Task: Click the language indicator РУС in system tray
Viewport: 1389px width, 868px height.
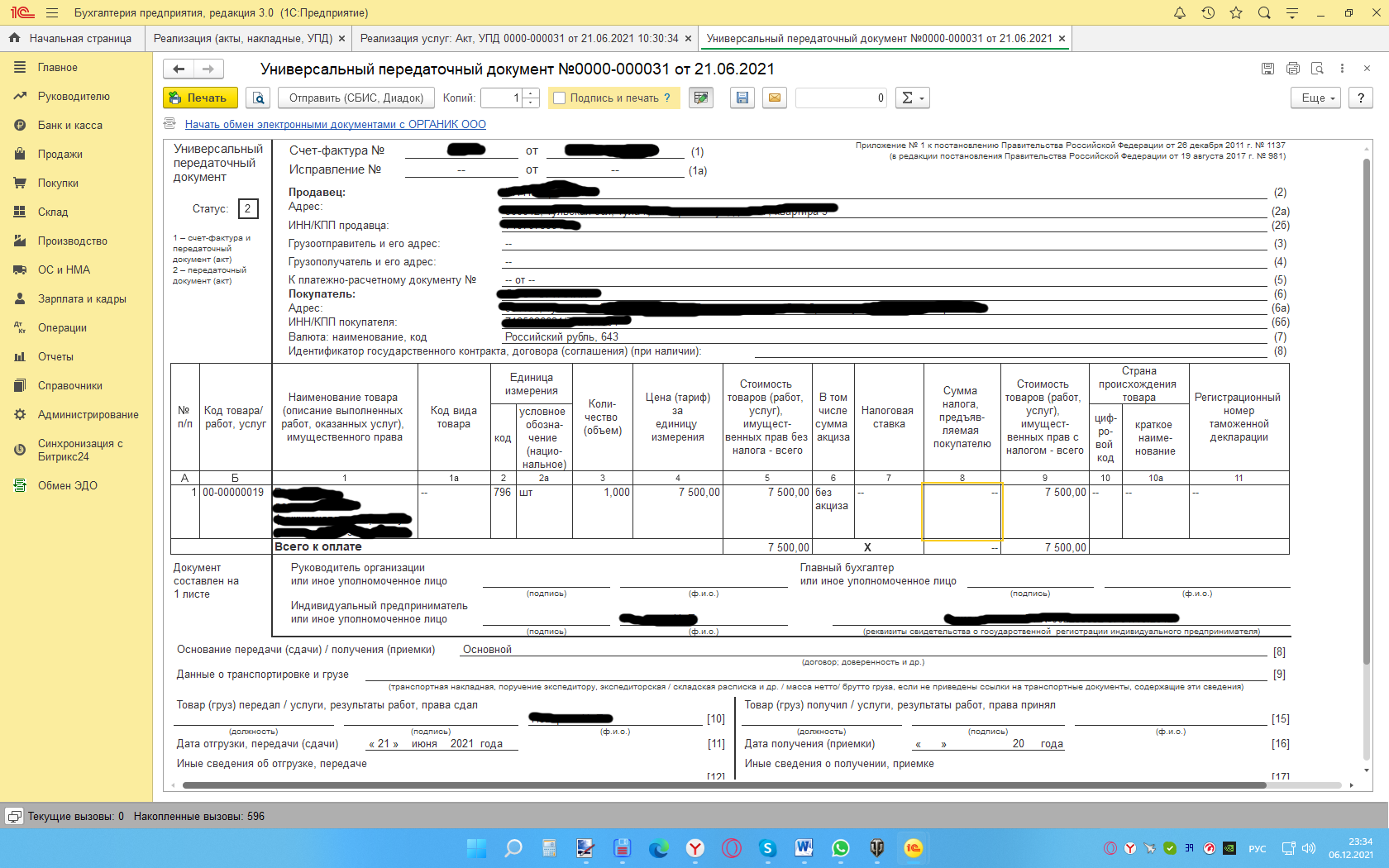Action: 1258,849
